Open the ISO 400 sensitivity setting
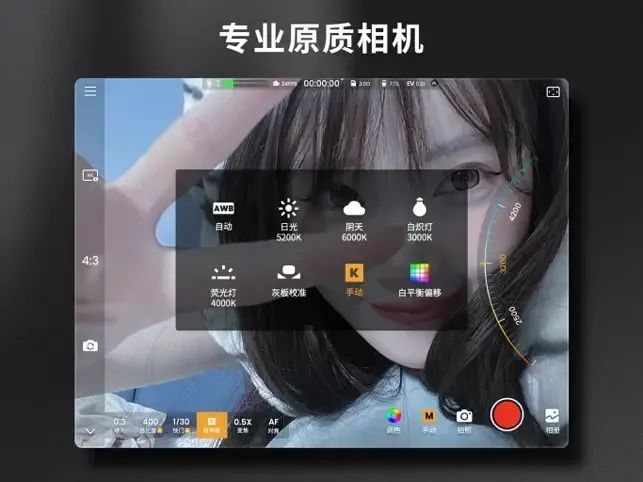643x482 pixels. tap(150, 425)
